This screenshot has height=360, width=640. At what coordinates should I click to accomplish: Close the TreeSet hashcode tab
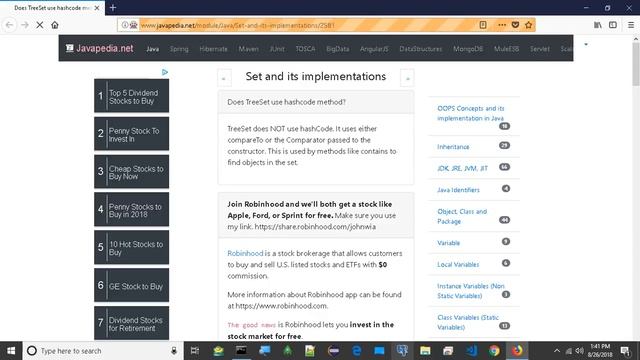97,8
